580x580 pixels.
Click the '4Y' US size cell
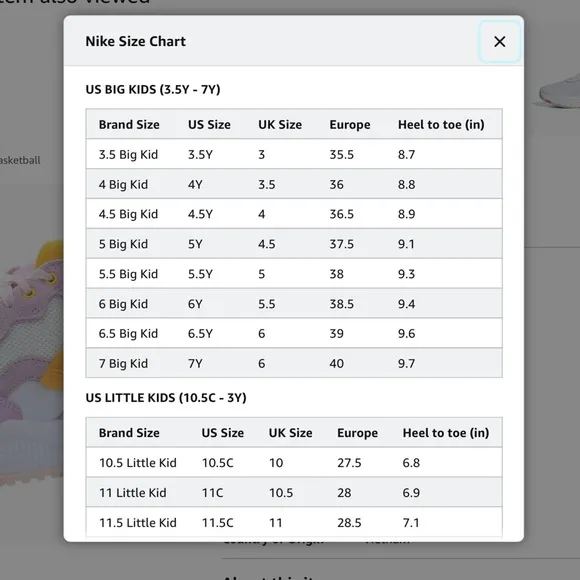click(195, 184)
